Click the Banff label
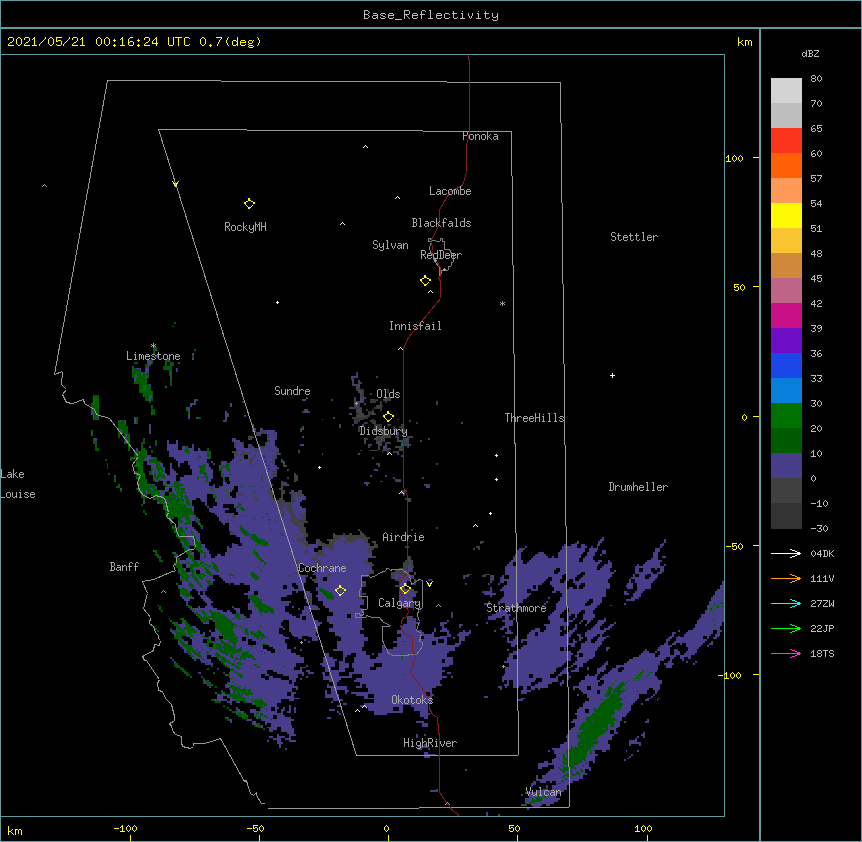This screenshot has height=842, width=862. (124, 567)
